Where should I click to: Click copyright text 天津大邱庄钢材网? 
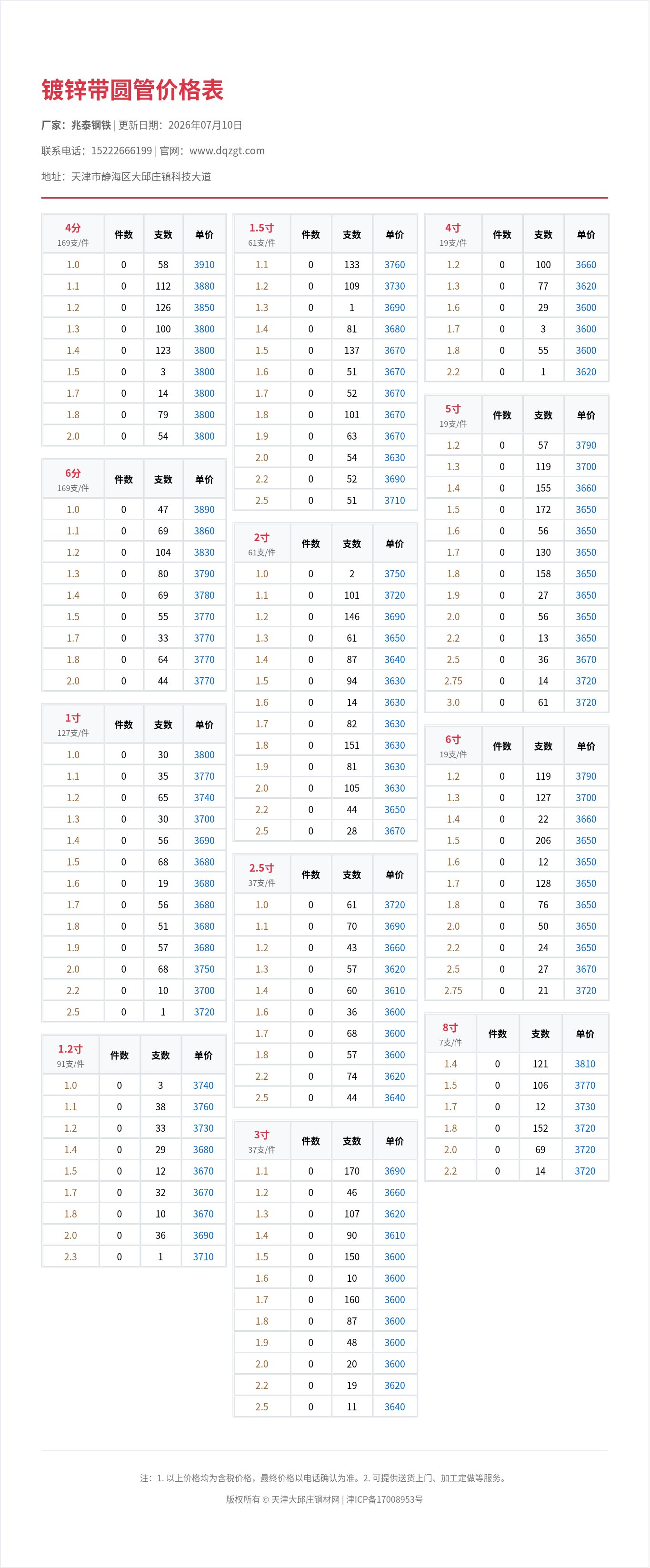306,1499
